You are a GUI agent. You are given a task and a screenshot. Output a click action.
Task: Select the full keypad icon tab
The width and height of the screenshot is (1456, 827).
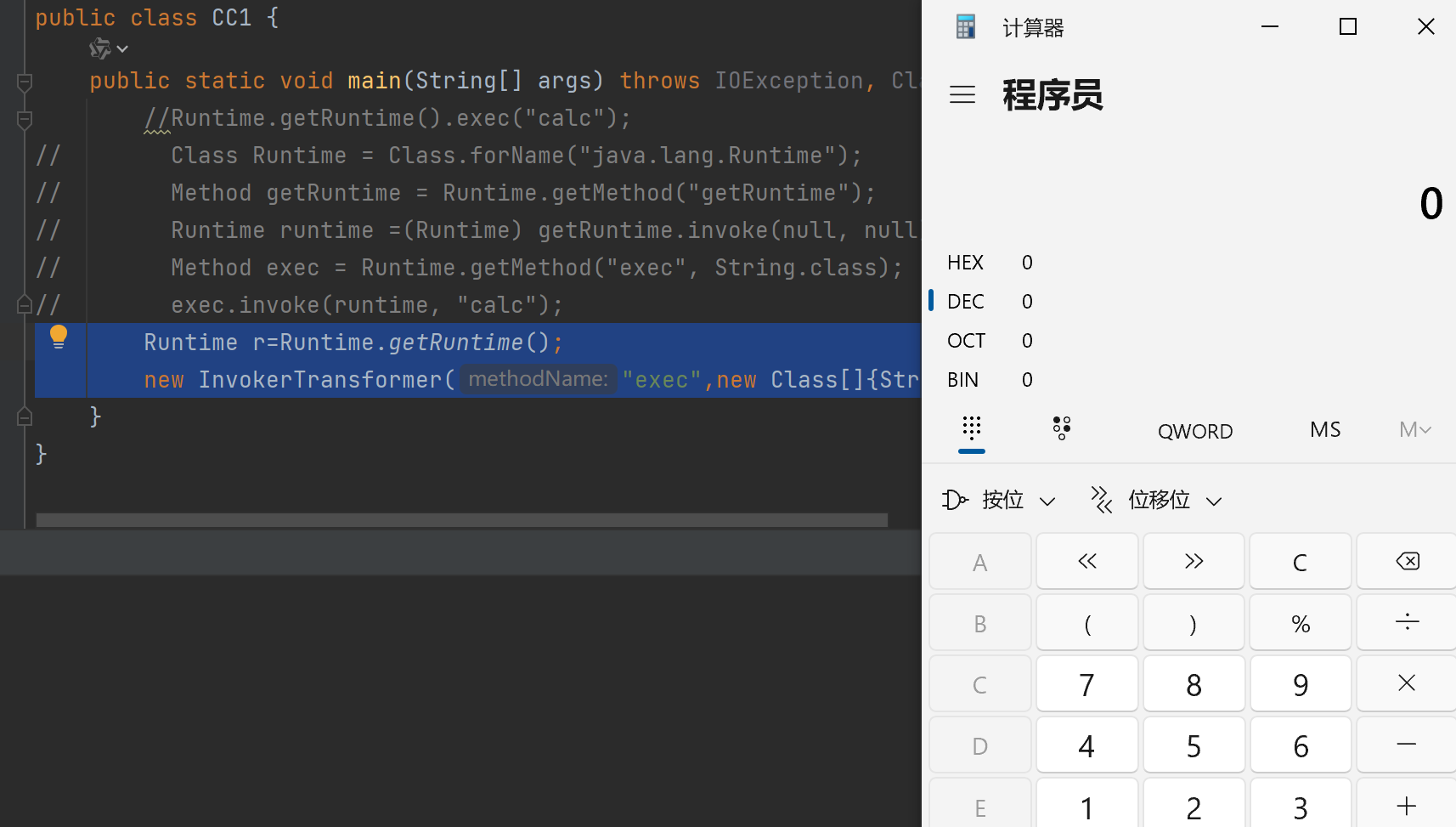coord(972,428)
